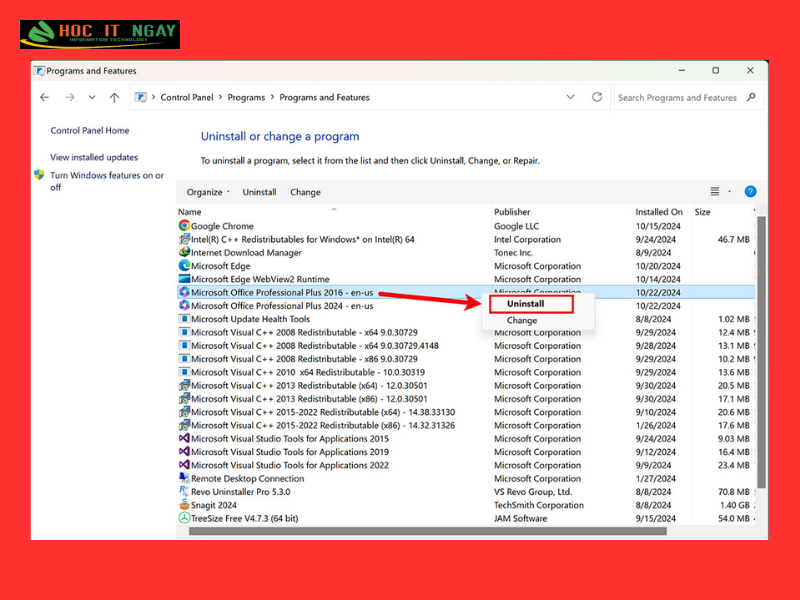The width and height of the screenshot is (800, 600).
Task: Click the 1.40 GB size value
Action: pyautogui.click(x=735, y=505)
